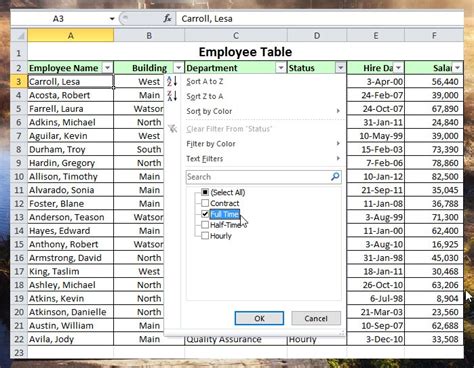Viewport: 474px width, 368px height.
Task: Click cell Allison, Timothy
Action: 71,176
